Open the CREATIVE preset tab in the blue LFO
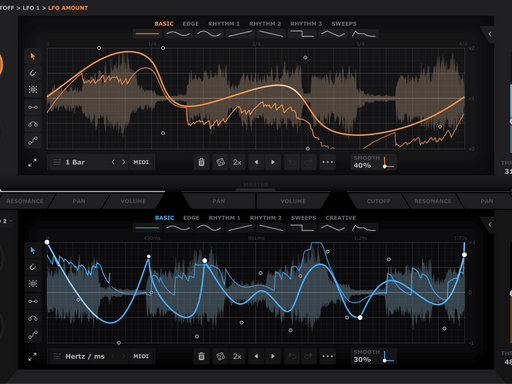 (x=341, y=218)
